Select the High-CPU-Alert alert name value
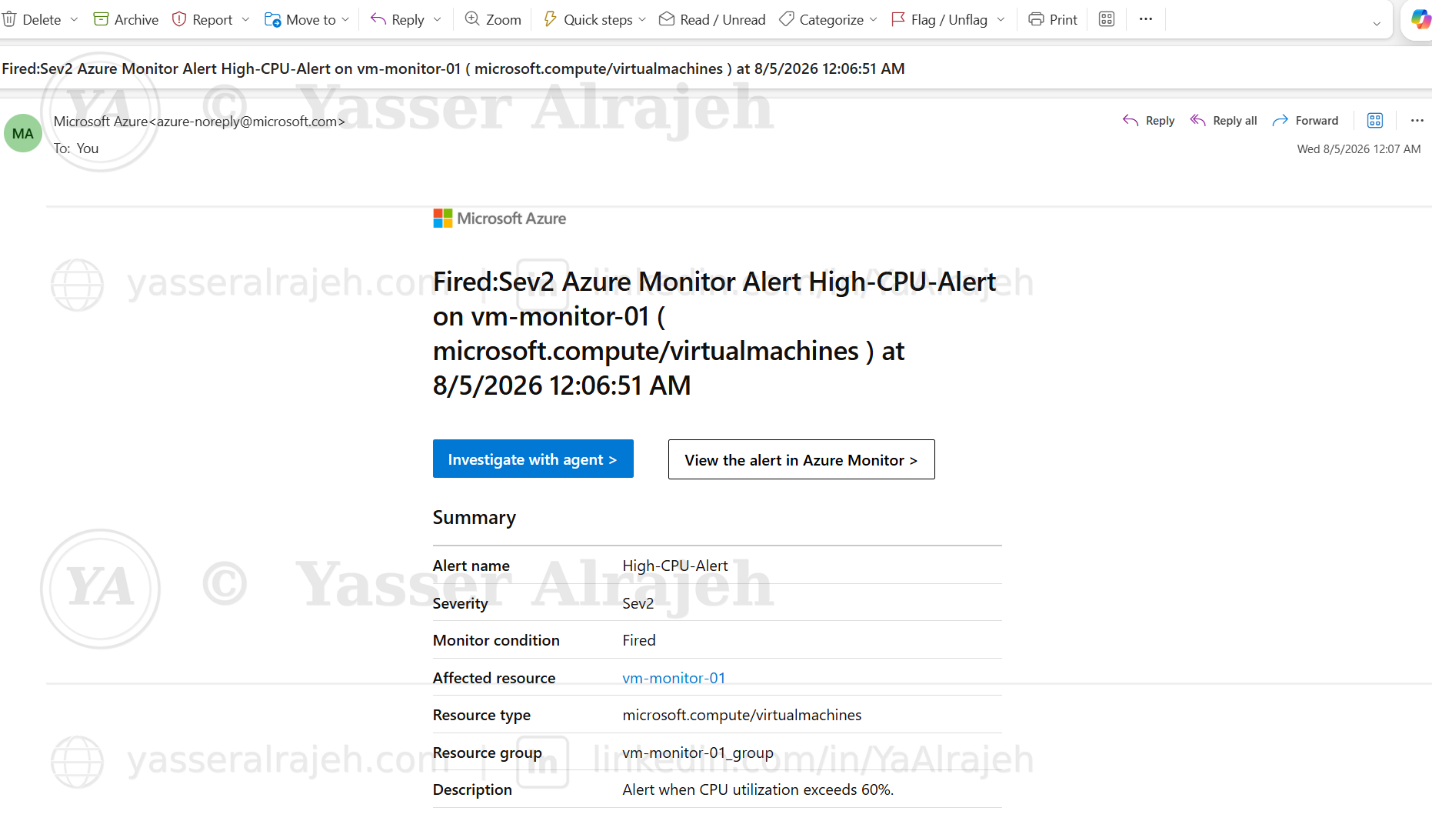 tap(675, 566)
